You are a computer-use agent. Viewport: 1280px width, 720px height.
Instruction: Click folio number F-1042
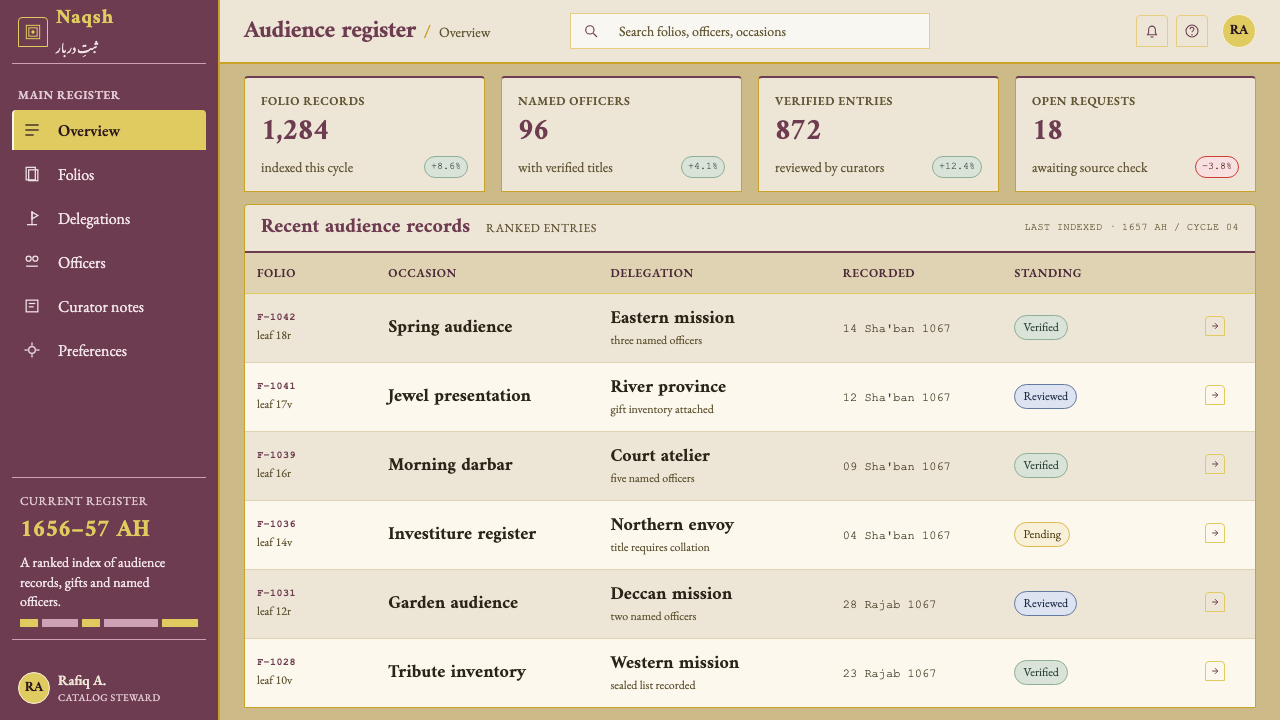[276, 317]
